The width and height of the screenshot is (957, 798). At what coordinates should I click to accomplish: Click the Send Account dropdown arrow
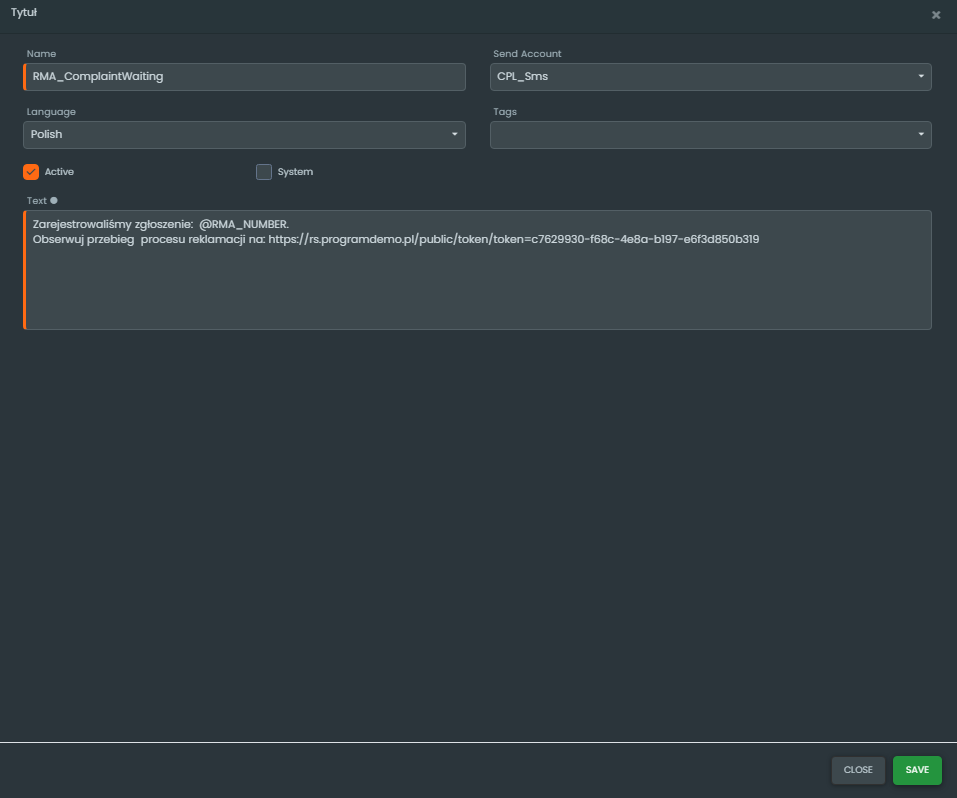pos(920,77)
